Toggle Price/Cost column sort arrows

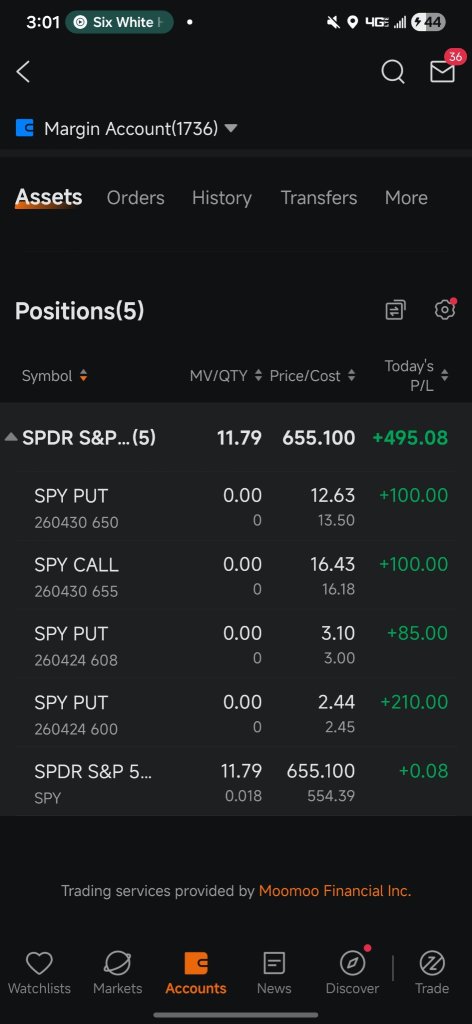(313, 376)
